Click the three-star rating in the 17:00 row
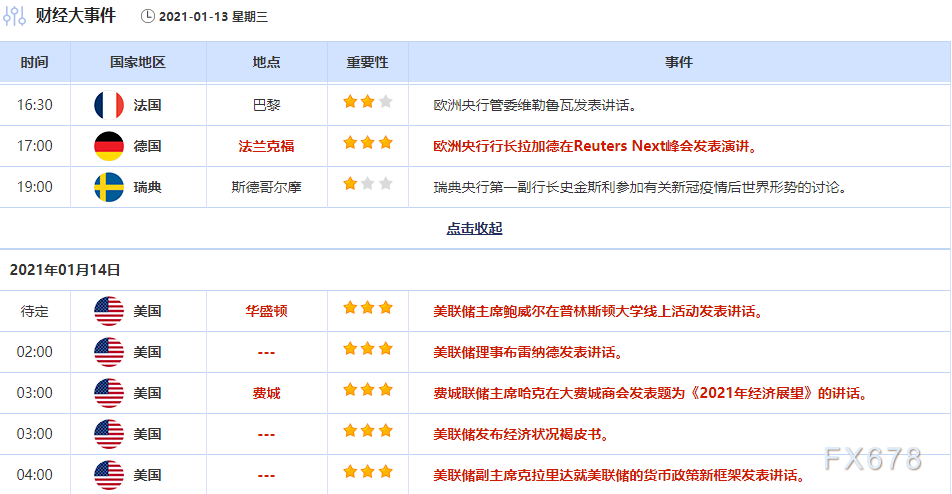The width and height of the screenshot is (952, 494). tap(367, 143)
